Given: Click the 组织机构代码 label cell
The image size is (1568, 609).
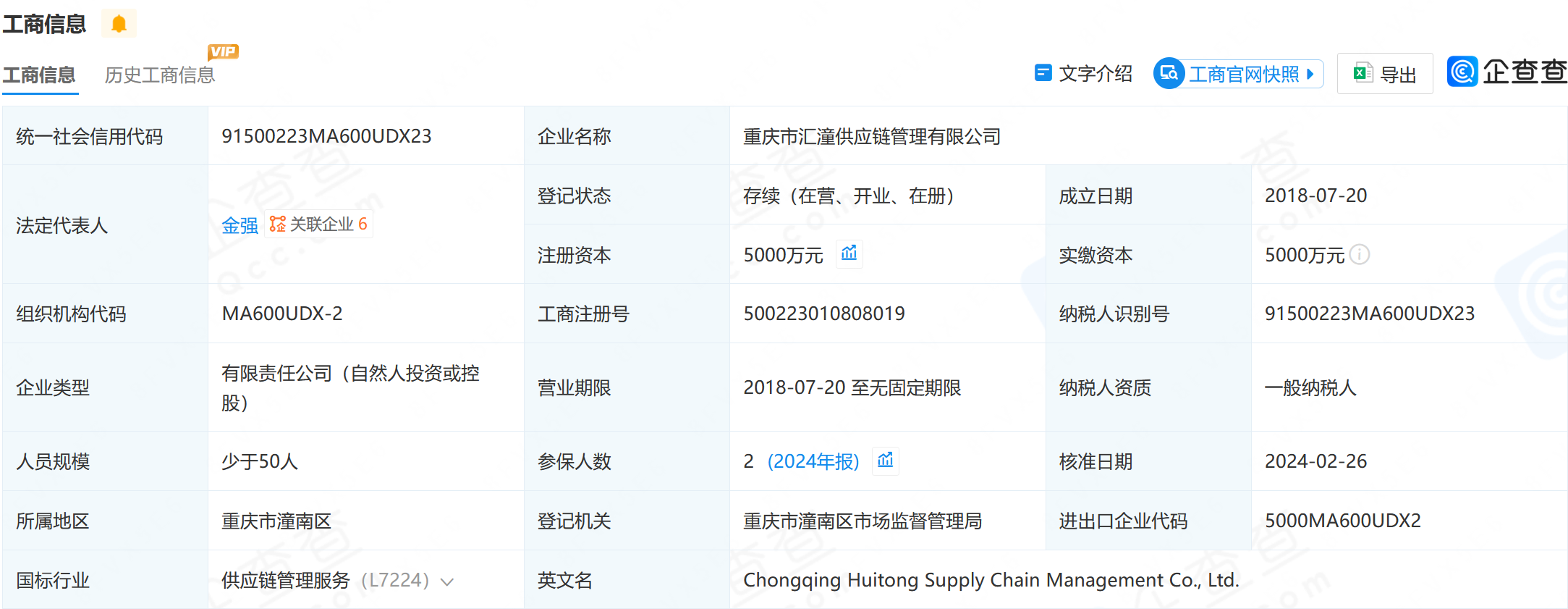Looking at the screenshot, I should [x=105, y=314].
